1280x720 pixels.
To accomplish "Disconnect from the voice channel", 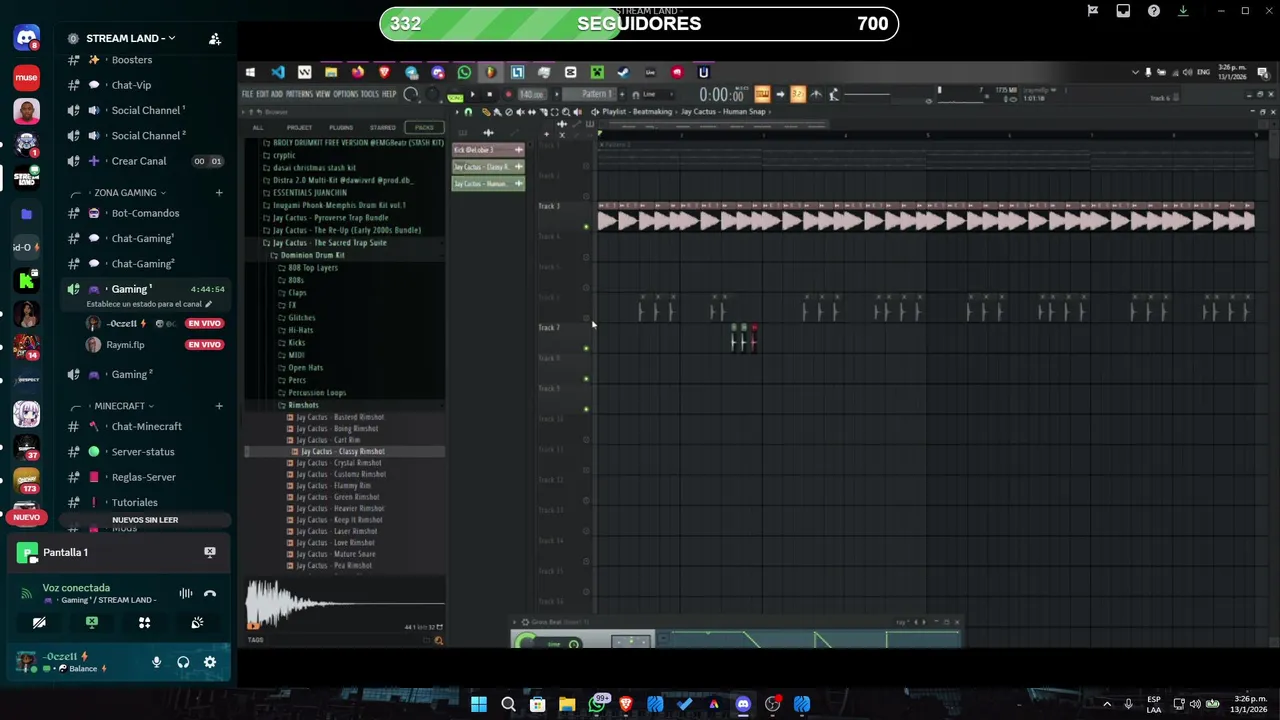I will (x=210, y=594).
